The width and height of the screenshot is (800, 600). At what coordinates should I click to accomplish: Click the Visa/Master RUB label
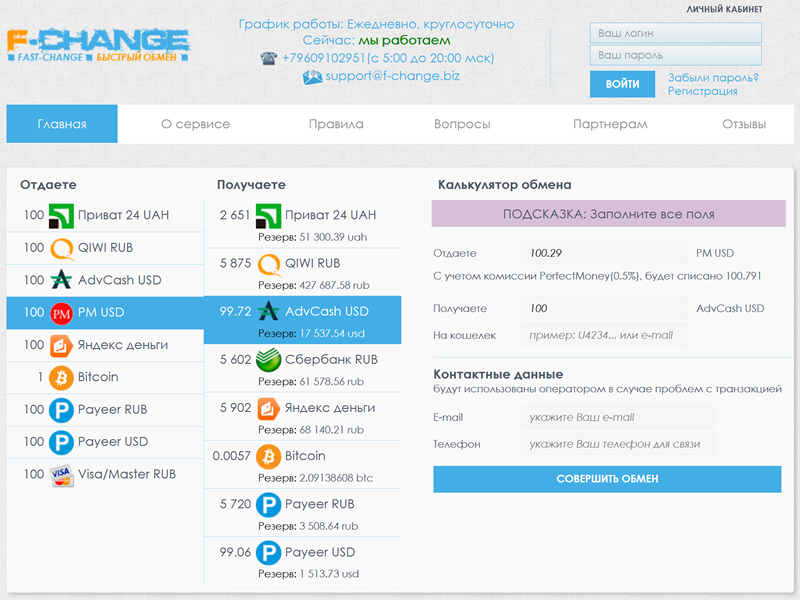pos(127,474)
